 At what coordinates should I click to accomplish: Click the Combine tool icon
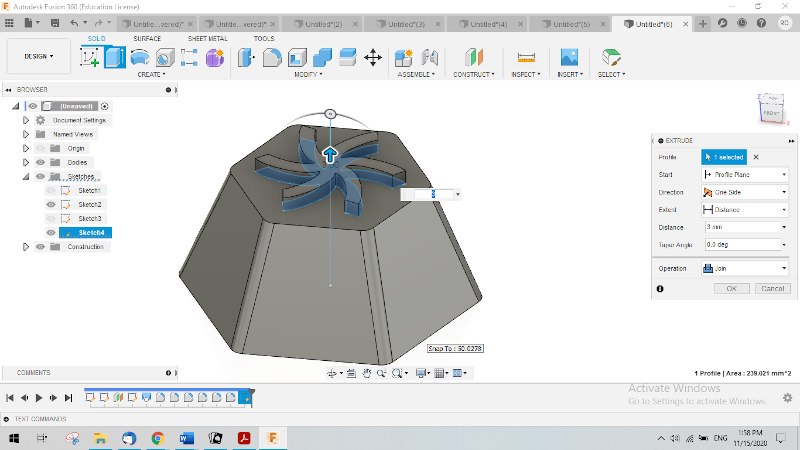(x=322, y=58)
